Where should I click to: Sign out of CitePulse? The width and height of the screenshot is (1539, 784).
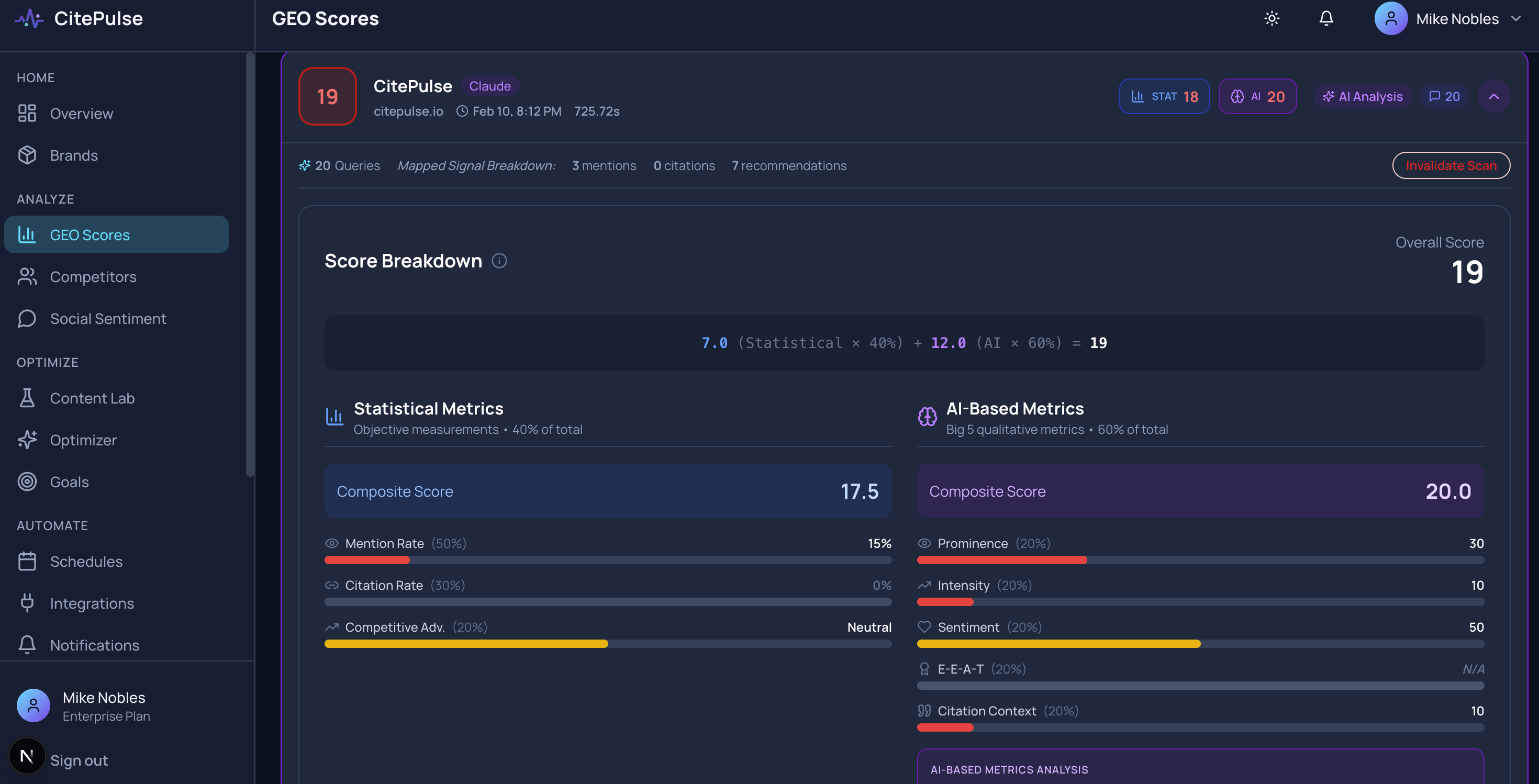79,760
